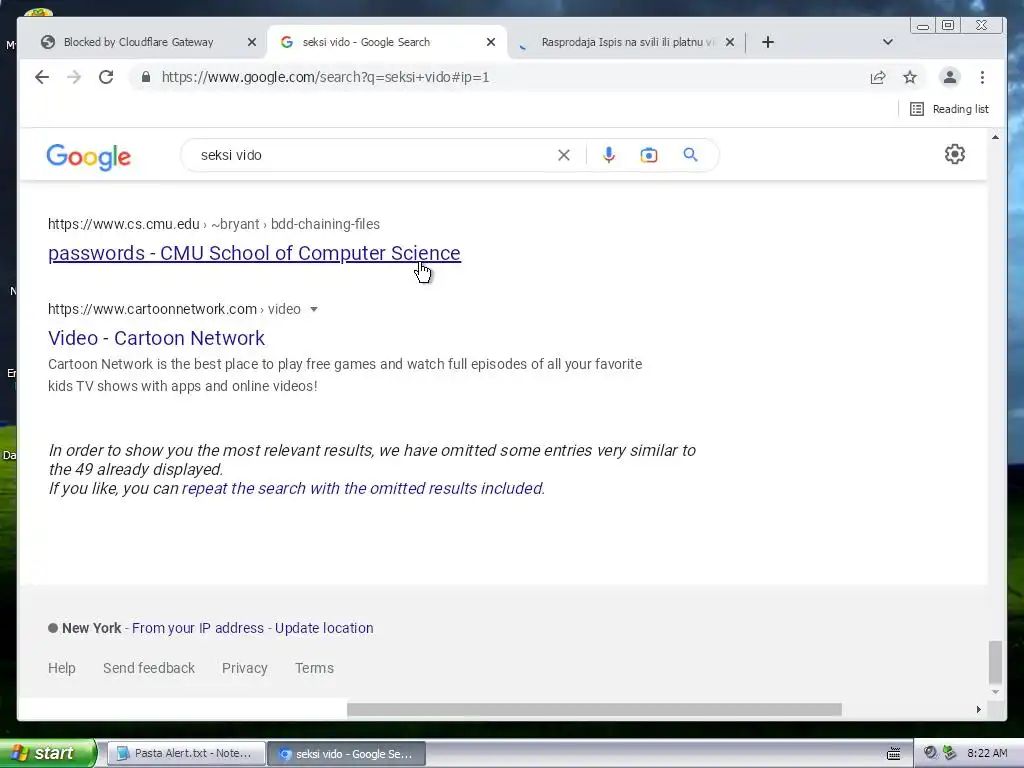Viewport: 1024px width, 768px height.
Task: Click the forward navigation arrow
Action: click(74, 77)
